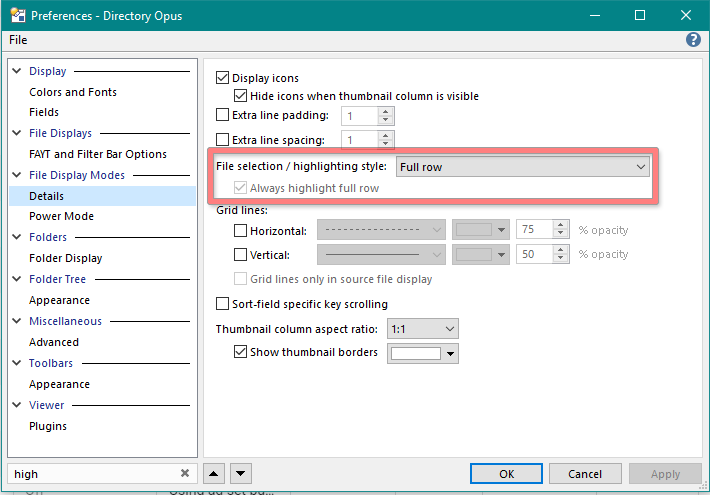Jump to previous search result with up arrow
710x495 pixels.
tap(214, 474)
